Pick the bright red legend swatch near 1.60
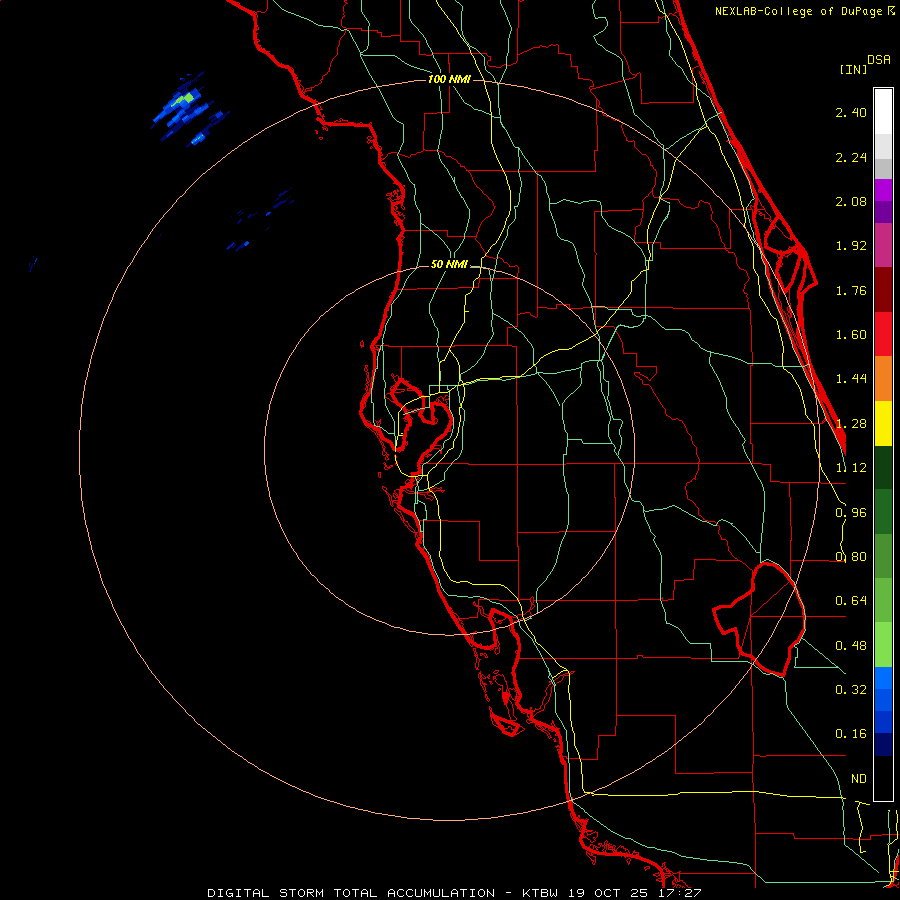This screenshot has height=900, width=900. (883, 334)
